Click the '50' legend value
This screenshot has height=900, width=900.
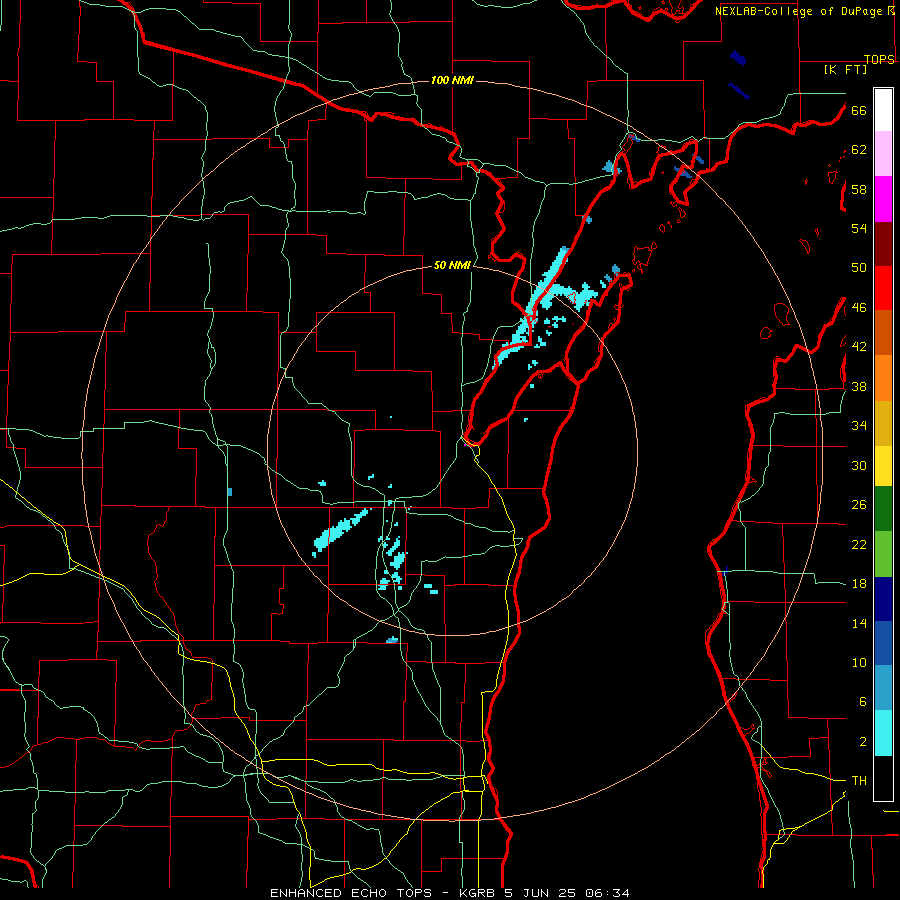859,268
